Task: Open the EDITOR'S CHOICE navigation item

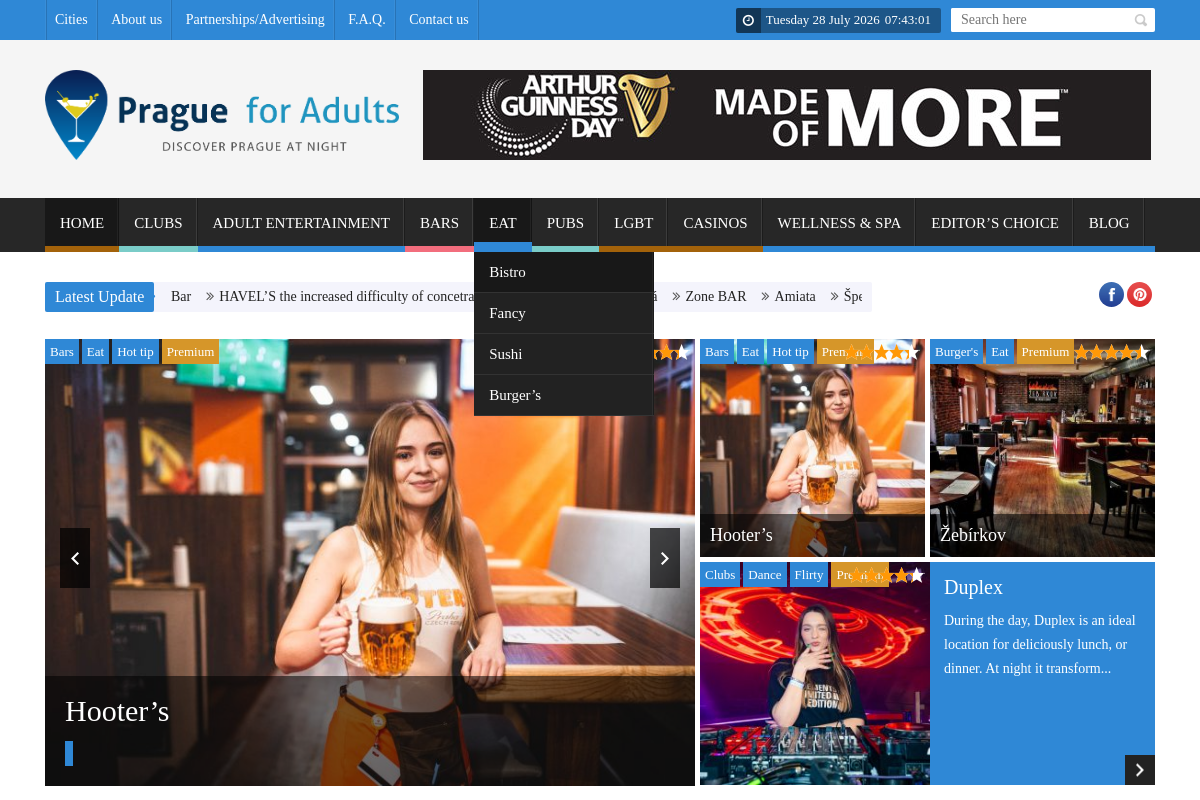Action: pos(995,223)
